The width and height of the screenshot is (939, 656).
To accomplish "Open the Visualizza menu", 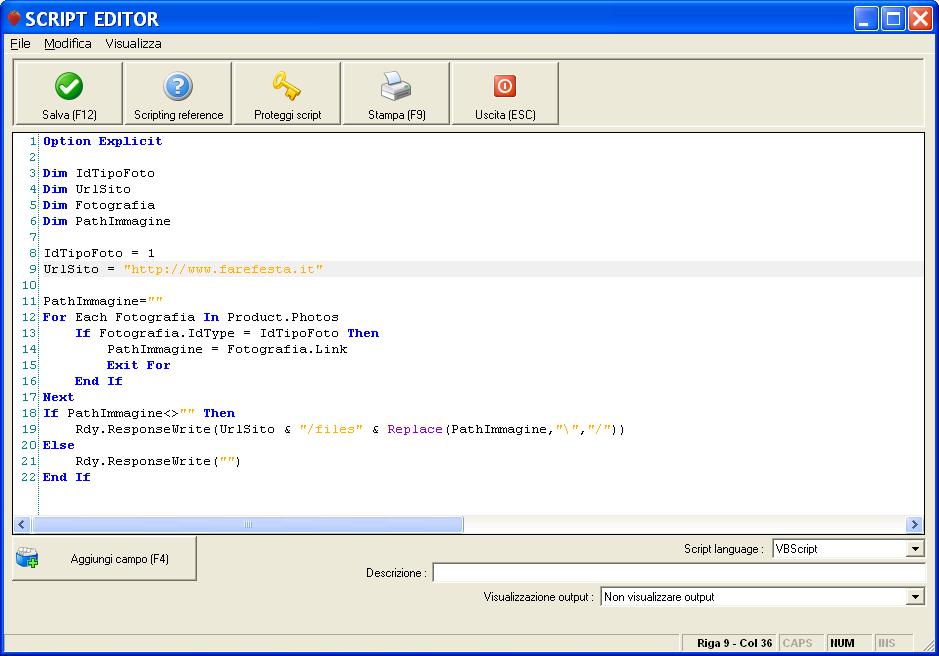I will [133, 44].
